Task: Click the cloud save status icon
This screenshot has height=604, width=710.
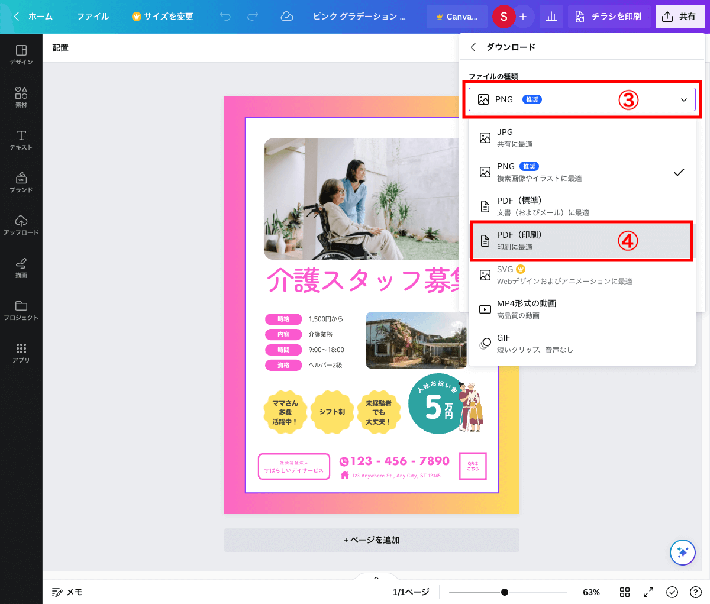Action: click(x=287, y=17)
